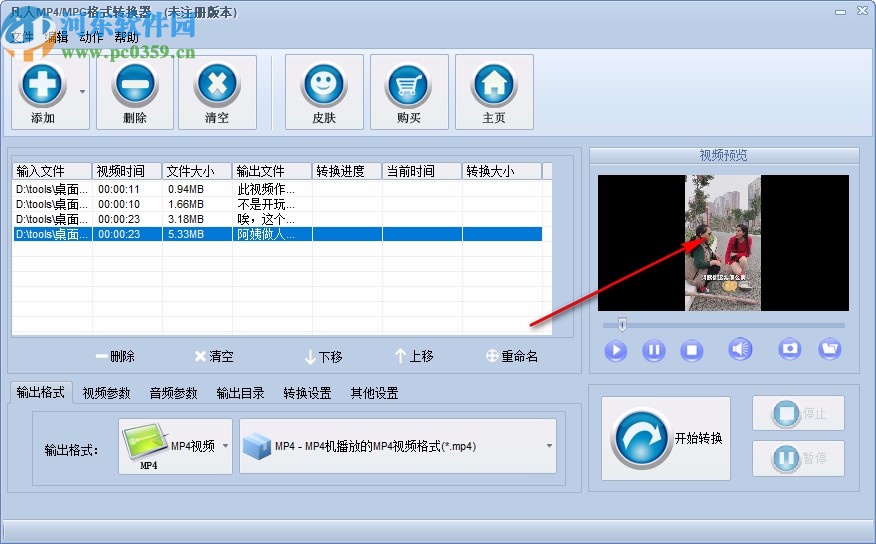Click the video preview thumbnail
Viewport: 876px width, 544px height.
click(x=723, y=242)
